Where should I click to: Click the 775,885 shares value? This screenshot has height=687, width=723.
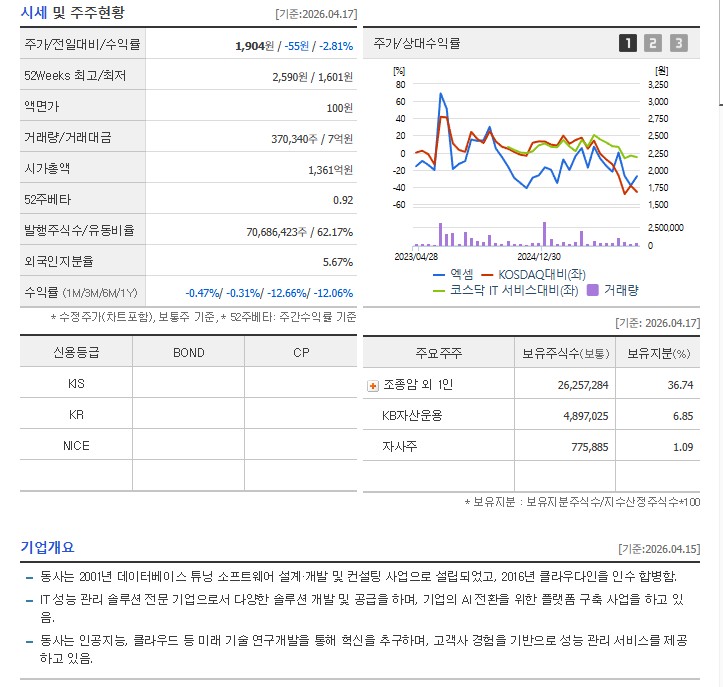pyautogui.click(x=590, y=447)
